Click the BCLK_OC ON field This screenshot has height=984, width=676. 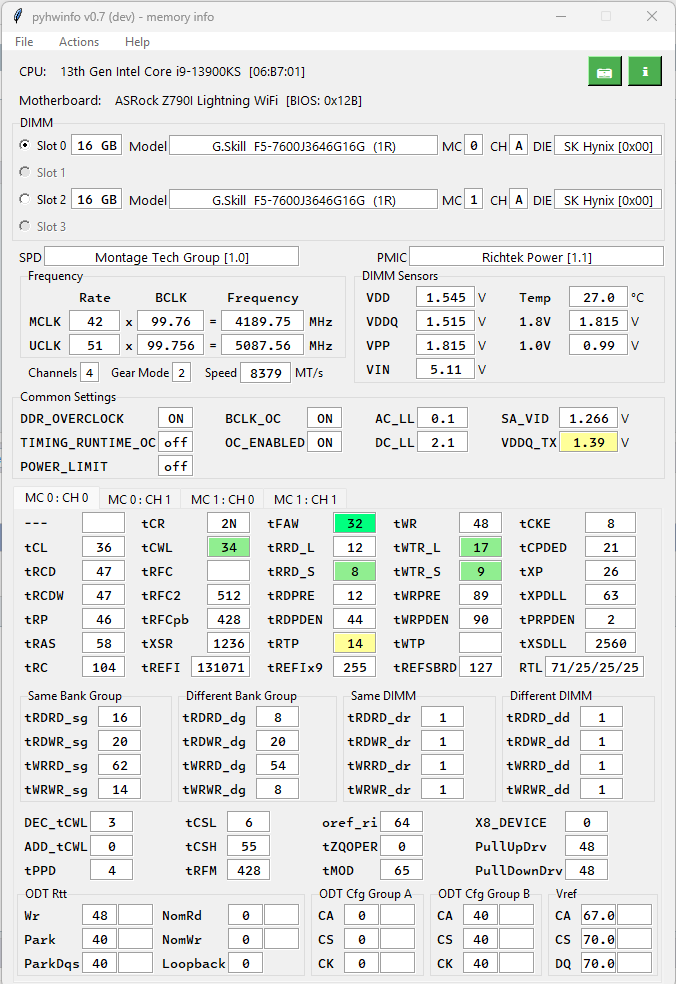(x=325, y=419)
